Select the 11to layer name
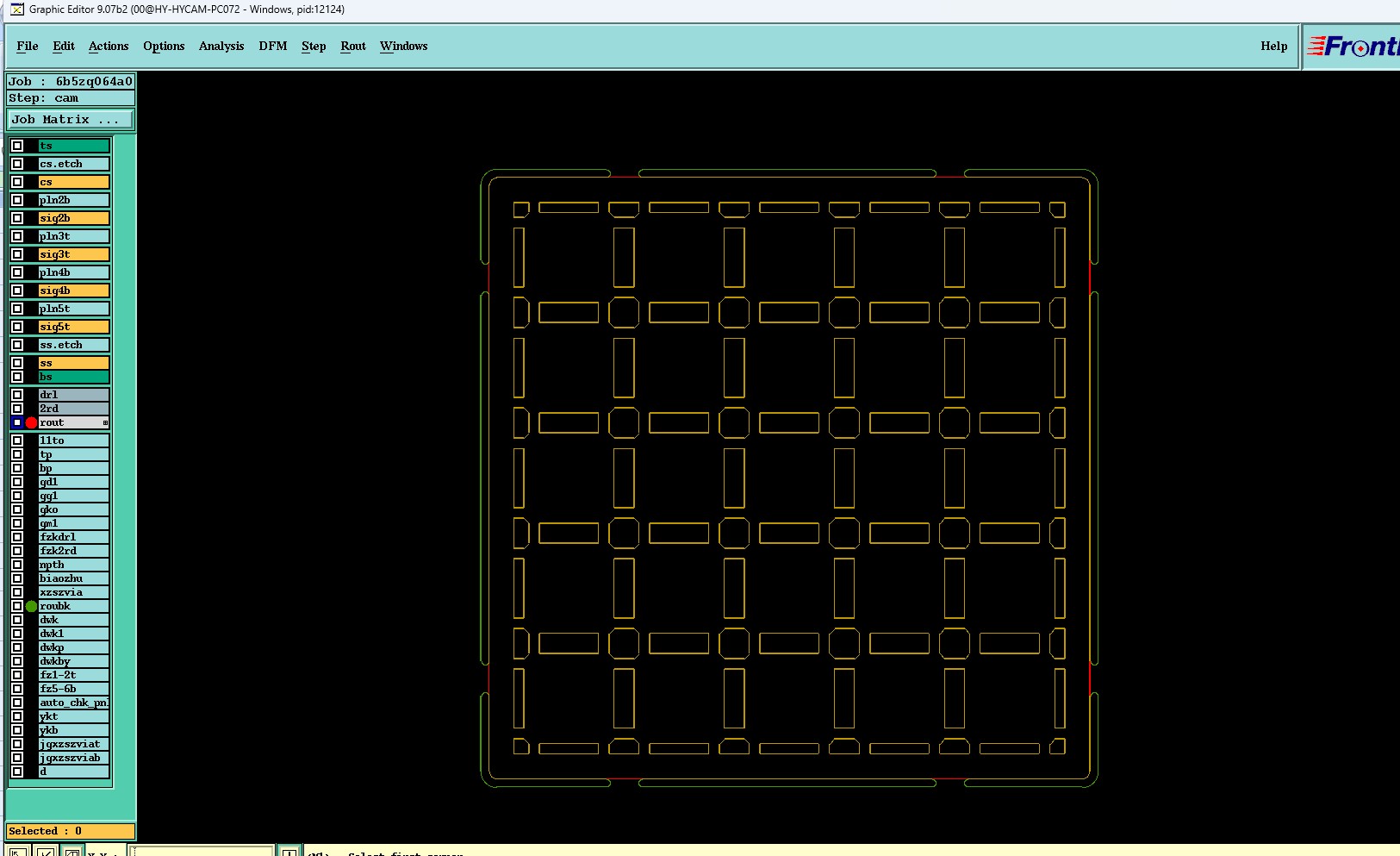This screenshot has height=856, width=1400. [x=74, y=440]
